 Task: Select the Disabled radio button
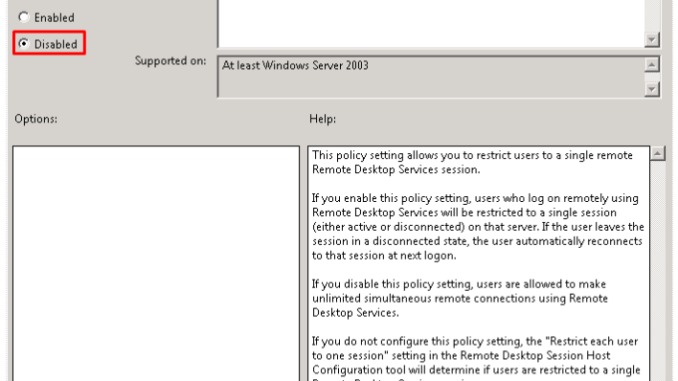(x=23, y=44)
